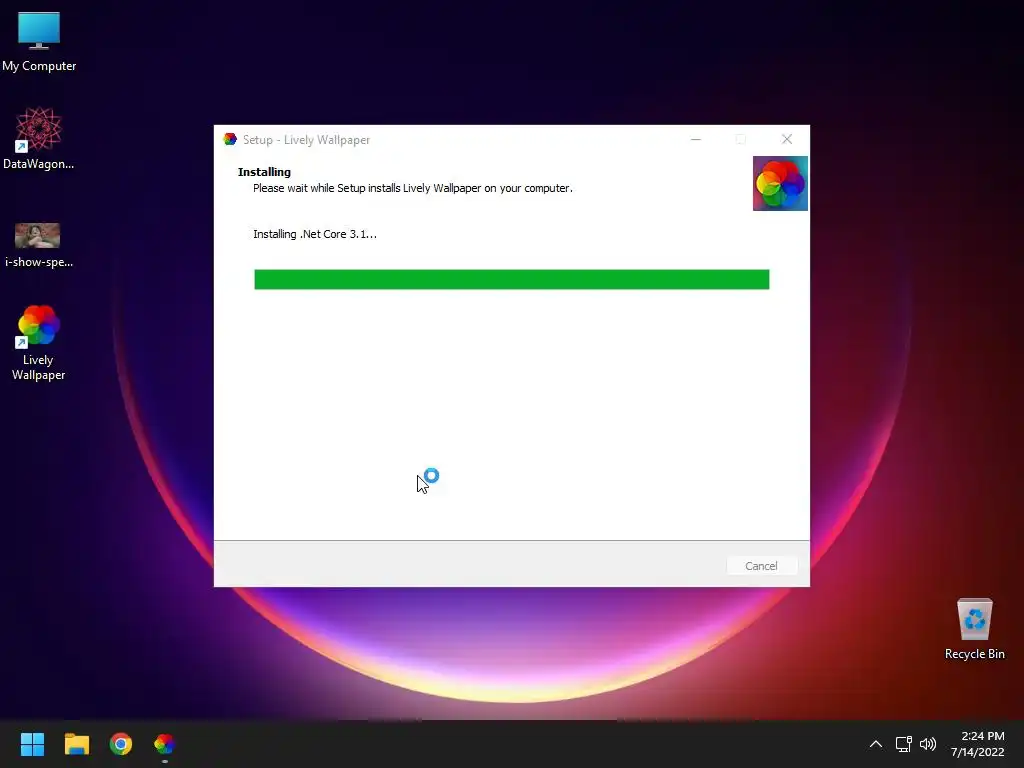Click the setup window title bar icon
1024x768 pixels.
230,139
